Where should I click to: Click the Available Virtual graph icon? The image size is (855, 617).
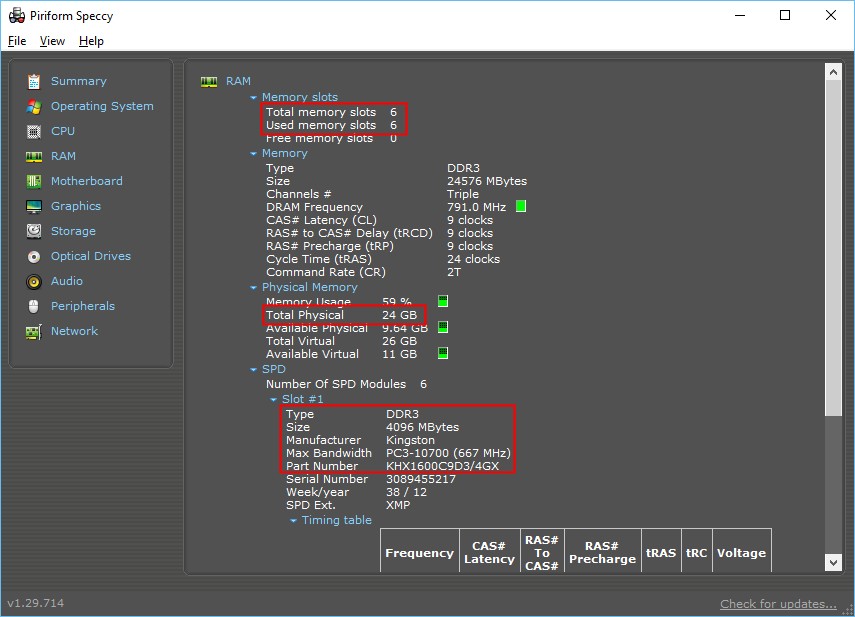(x=443, y=353)
